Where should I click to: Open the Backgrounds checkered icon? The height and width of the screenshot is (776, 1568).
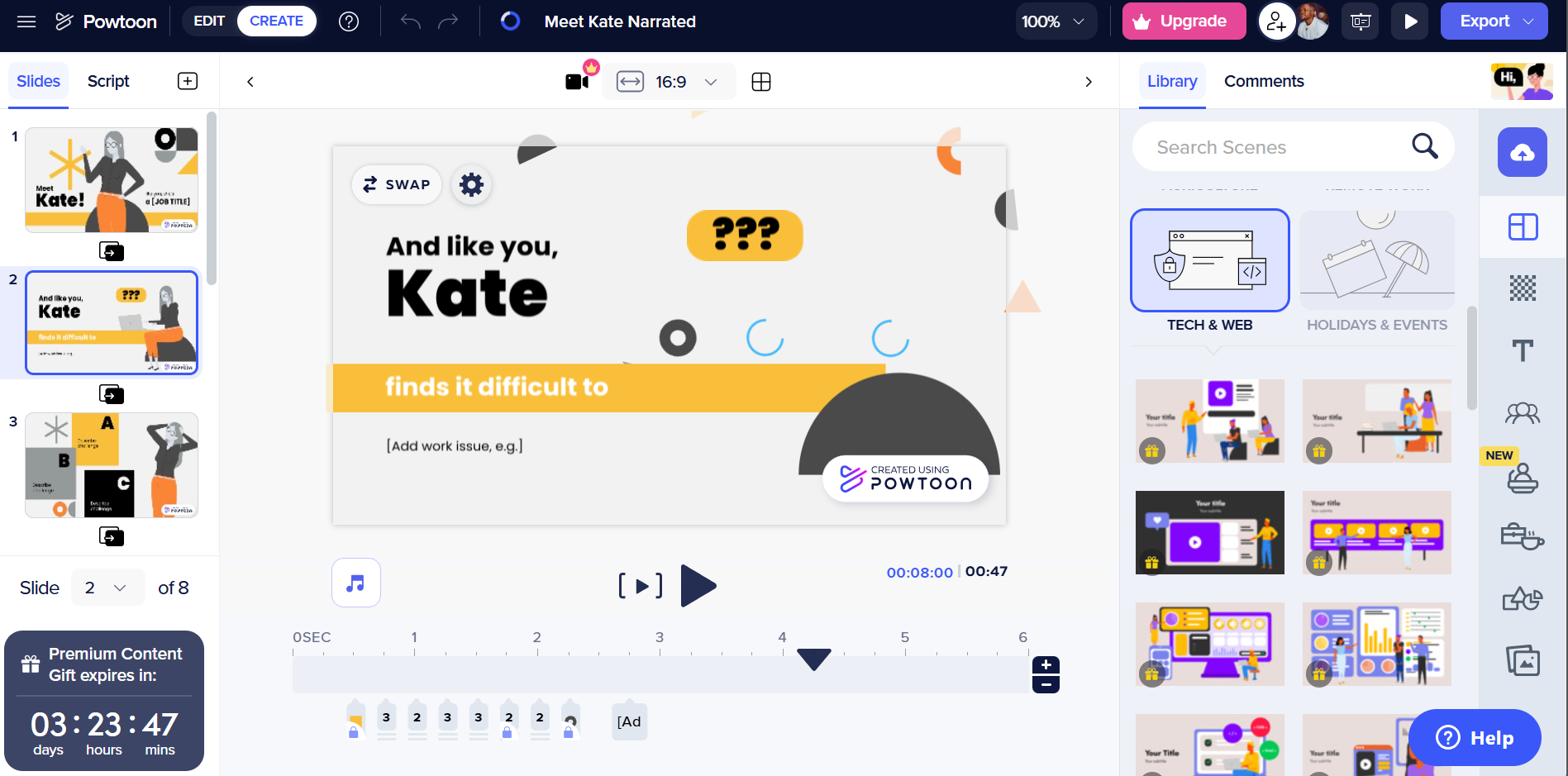(x=1523, y=288)
